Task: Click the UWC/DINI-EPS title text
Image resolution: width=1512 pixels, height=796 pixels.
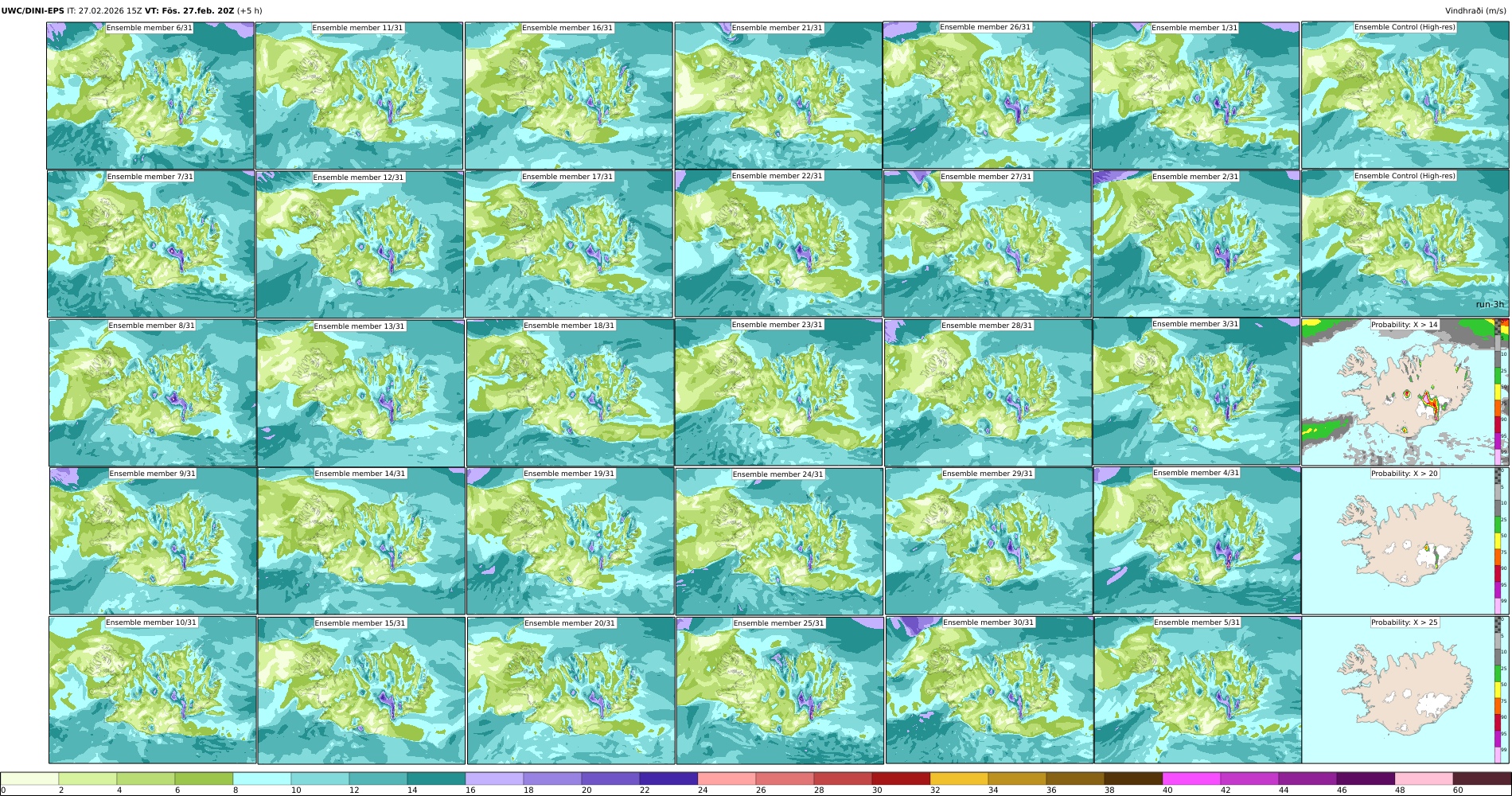Action: coord(33,11)
